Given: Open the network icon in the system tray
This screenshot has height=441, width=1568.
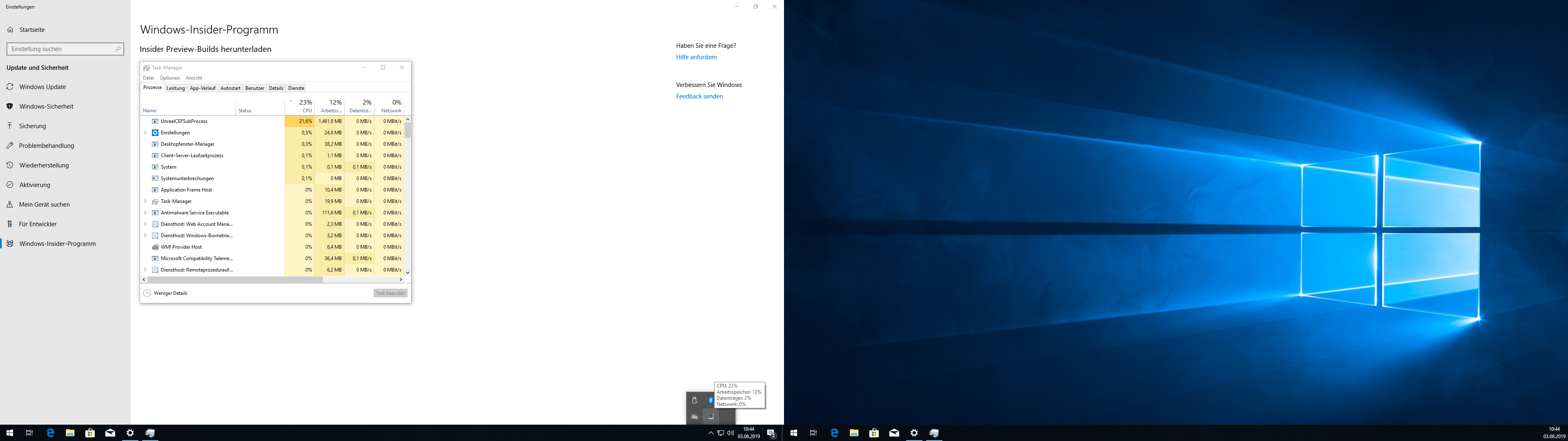Looking at the screenshot, I should tap(721, 433).
